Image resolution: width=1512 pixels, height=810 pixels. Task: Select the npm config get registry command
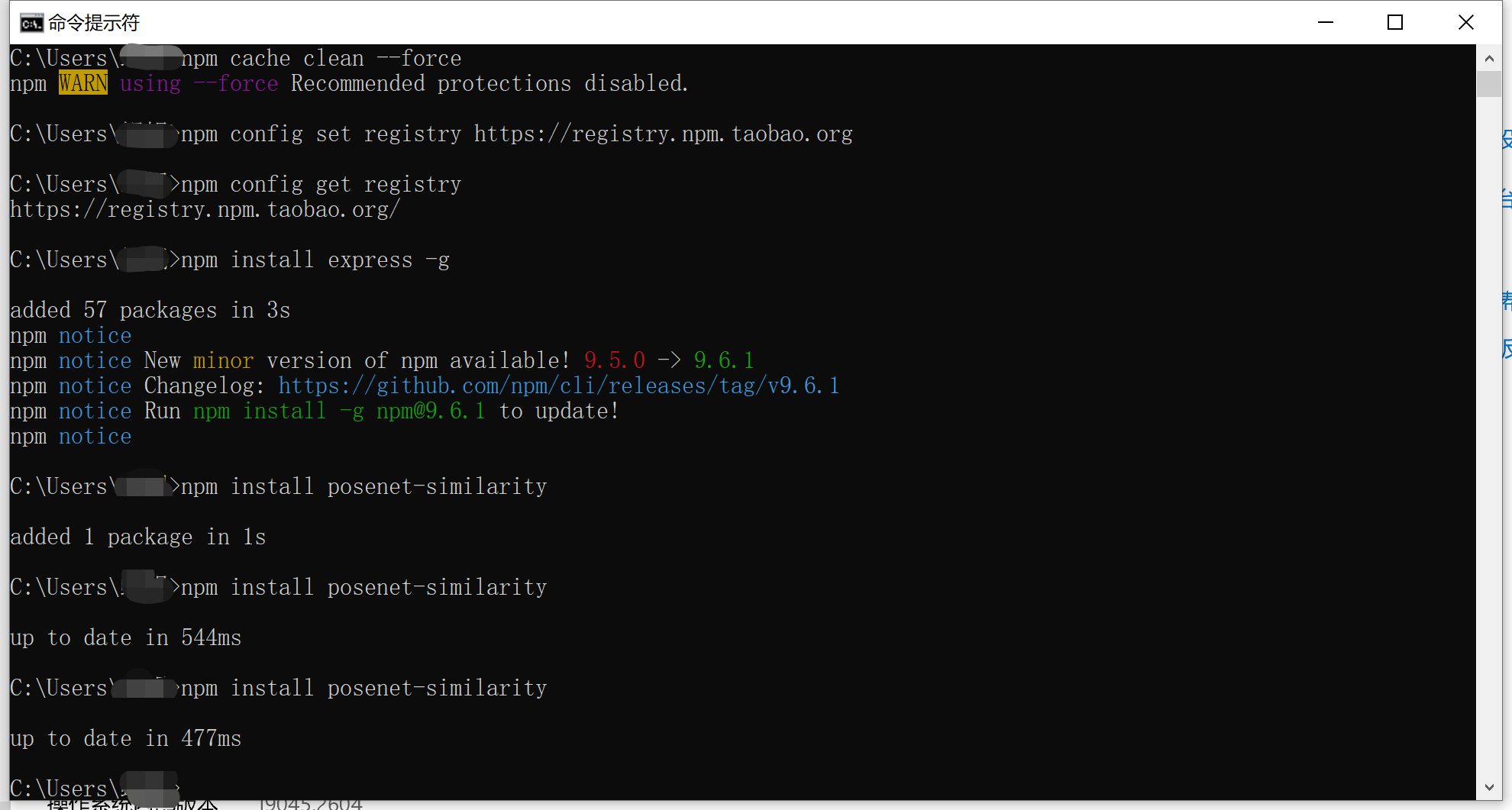coord(321,183)
